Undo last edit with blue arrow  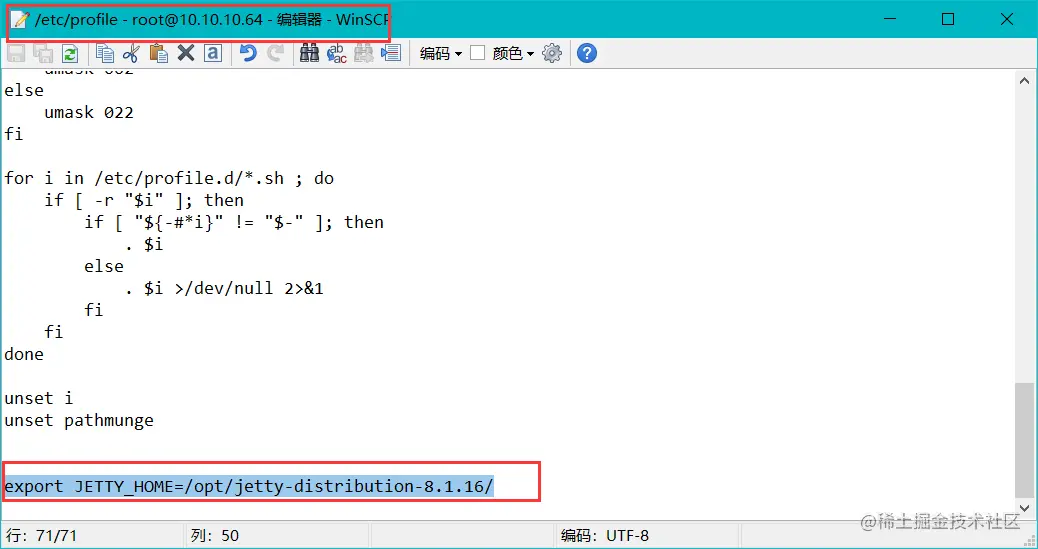point(248,53)
